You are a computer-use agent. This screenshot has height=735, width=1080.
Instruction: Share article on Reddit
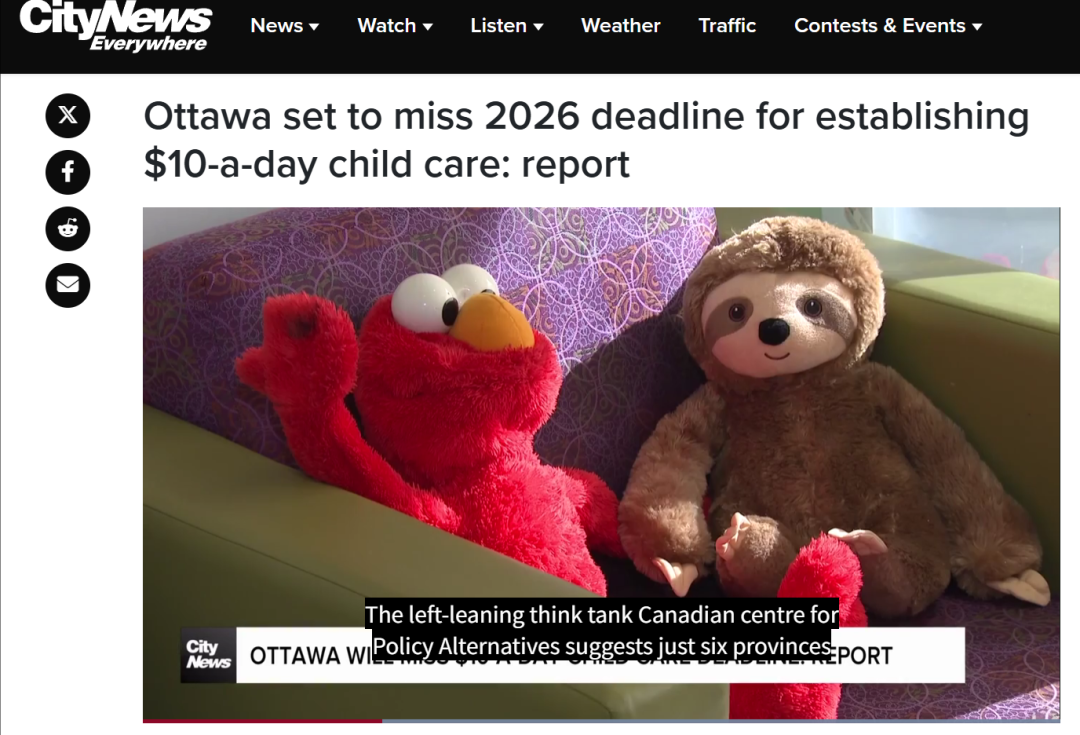coord(68,229)
